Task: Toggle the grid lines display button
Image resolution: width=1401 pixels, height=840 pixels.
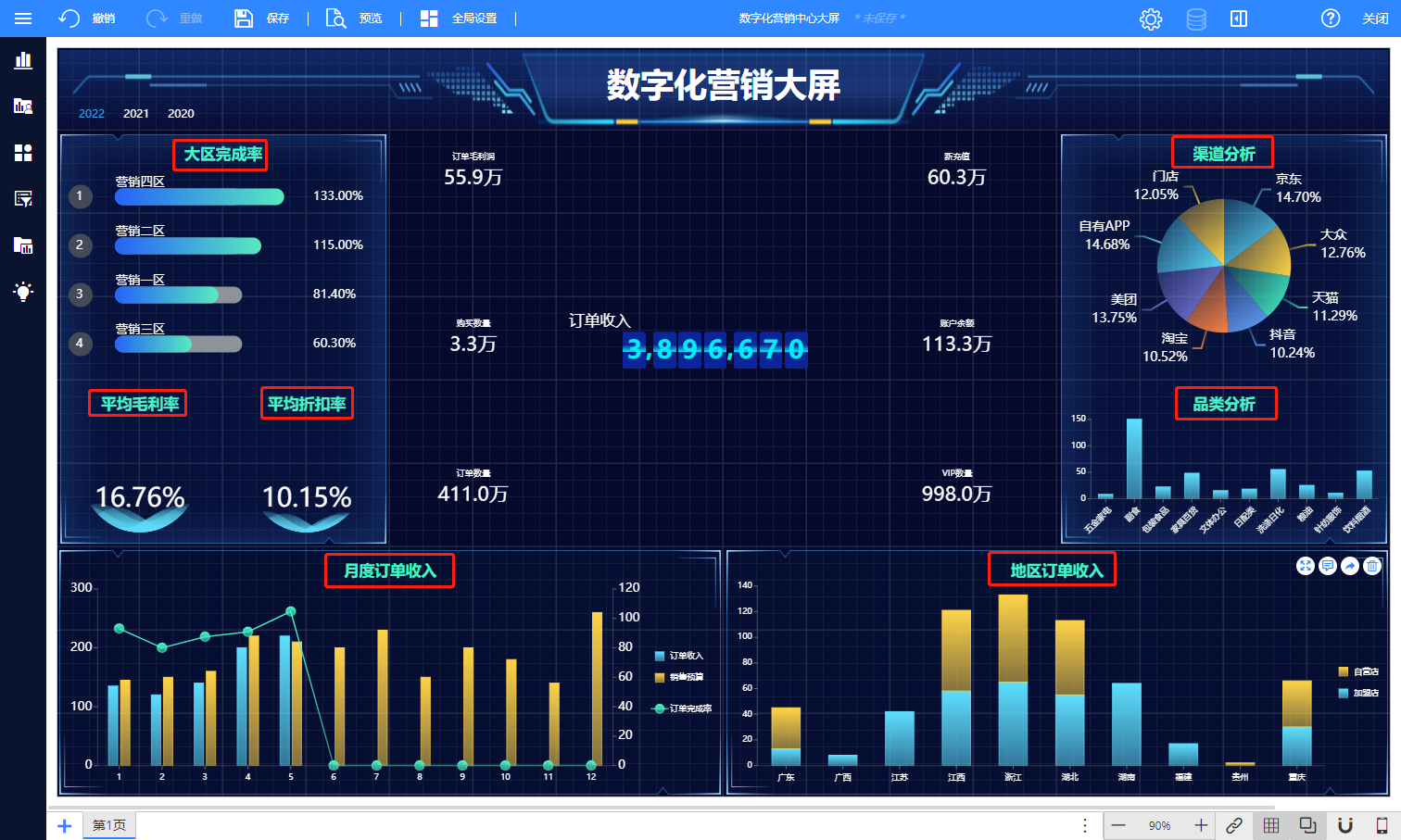Action: 1271,825
